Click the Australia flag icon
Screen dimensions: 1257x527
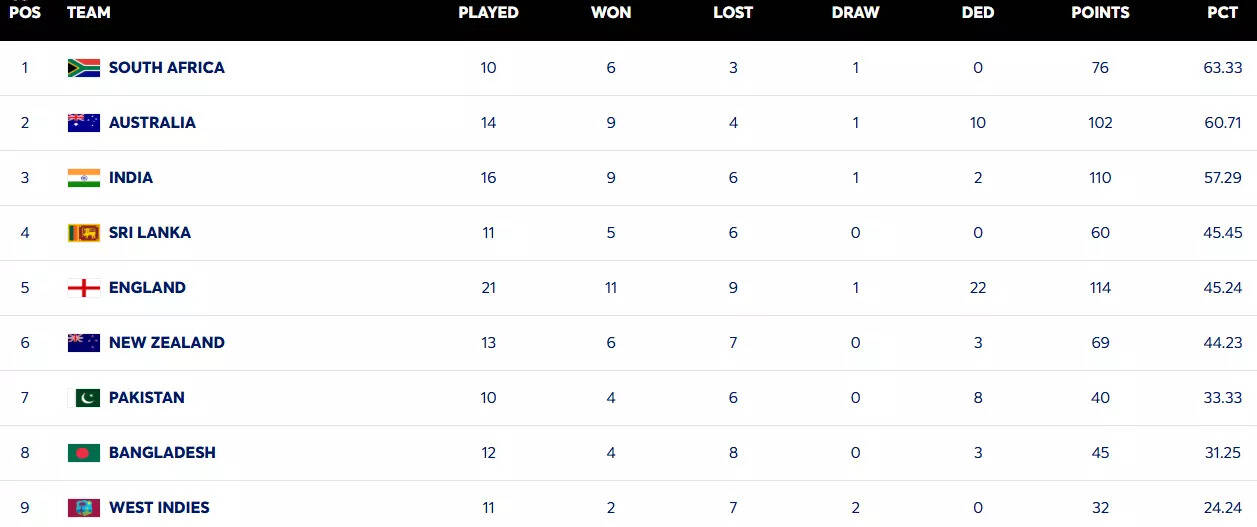coord(84,123)
